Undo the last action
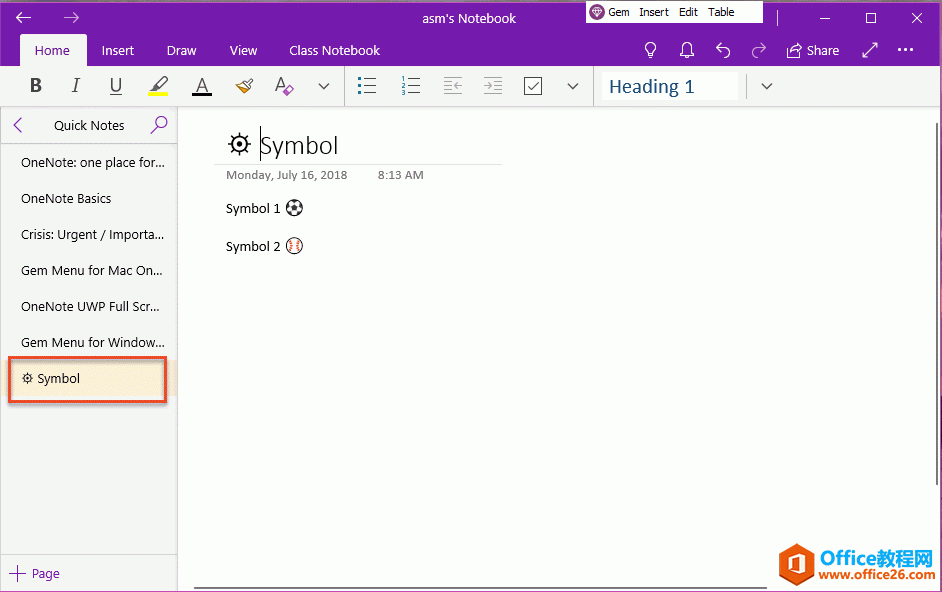 click(x=722, y=50)
